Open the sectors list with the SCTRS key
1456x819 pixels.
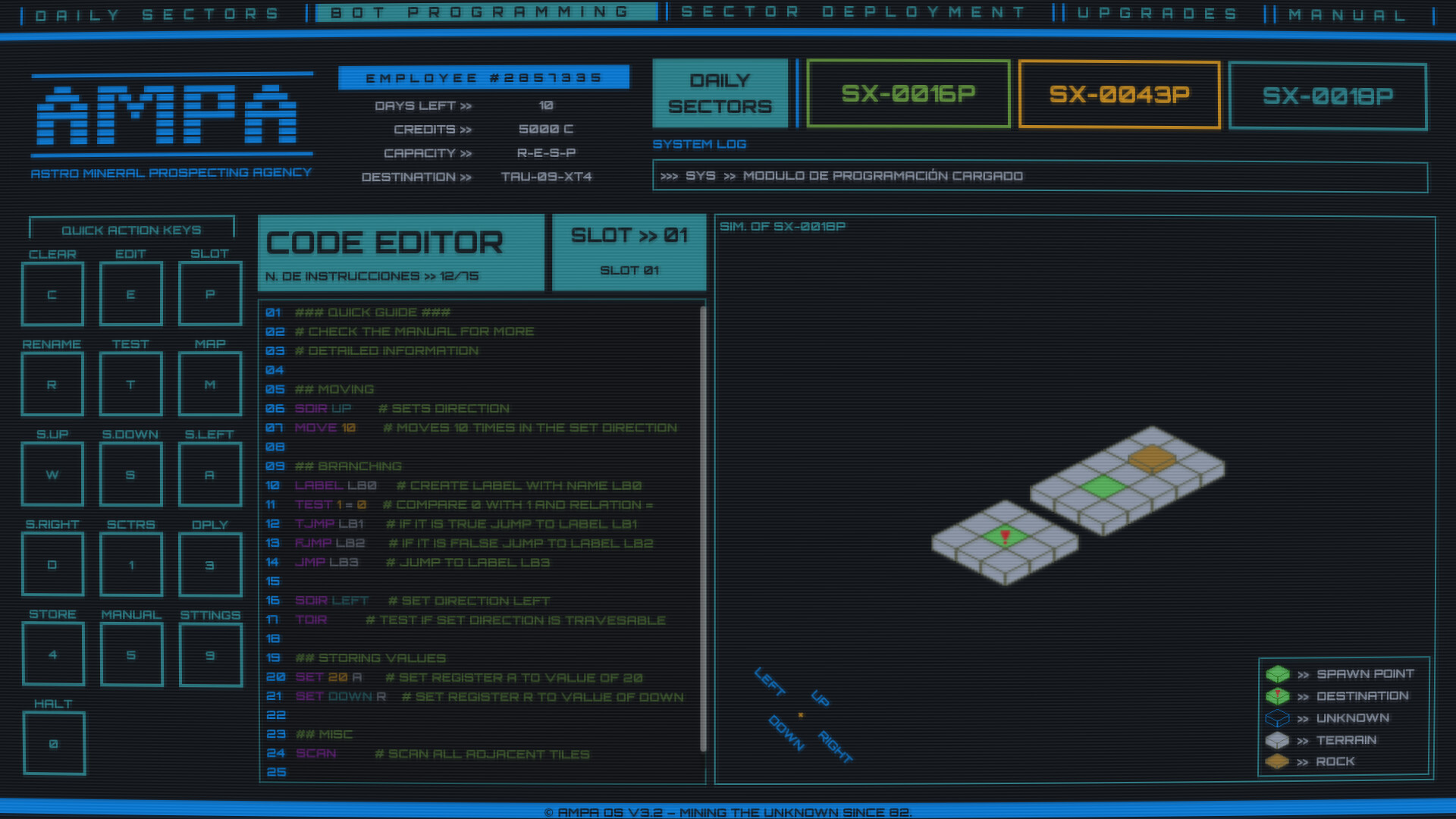click(130, 564)
